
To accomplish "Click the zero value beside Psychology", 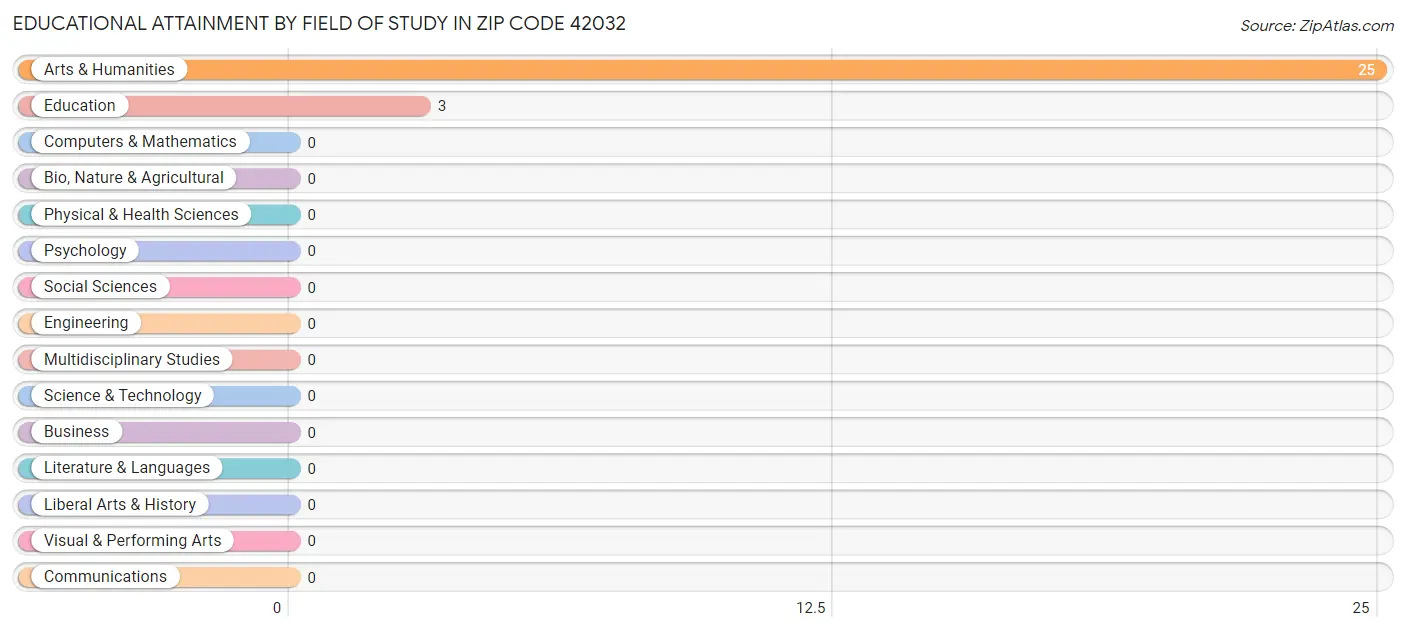I will [312, 251].
